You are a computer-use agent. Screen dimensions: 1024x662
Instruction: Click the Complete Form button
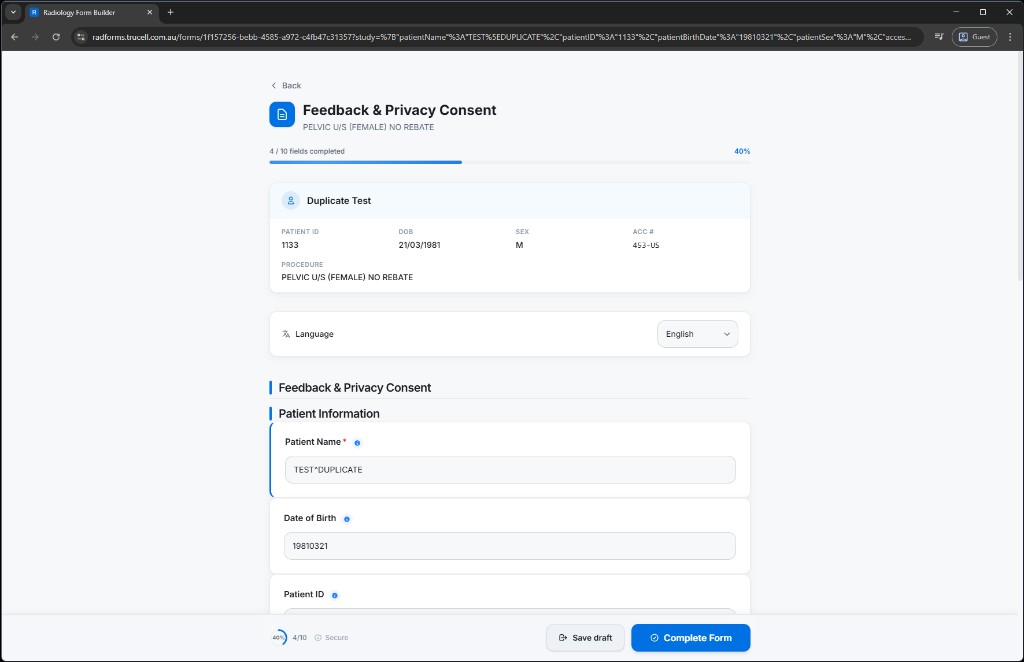click(x=691, y=638)
